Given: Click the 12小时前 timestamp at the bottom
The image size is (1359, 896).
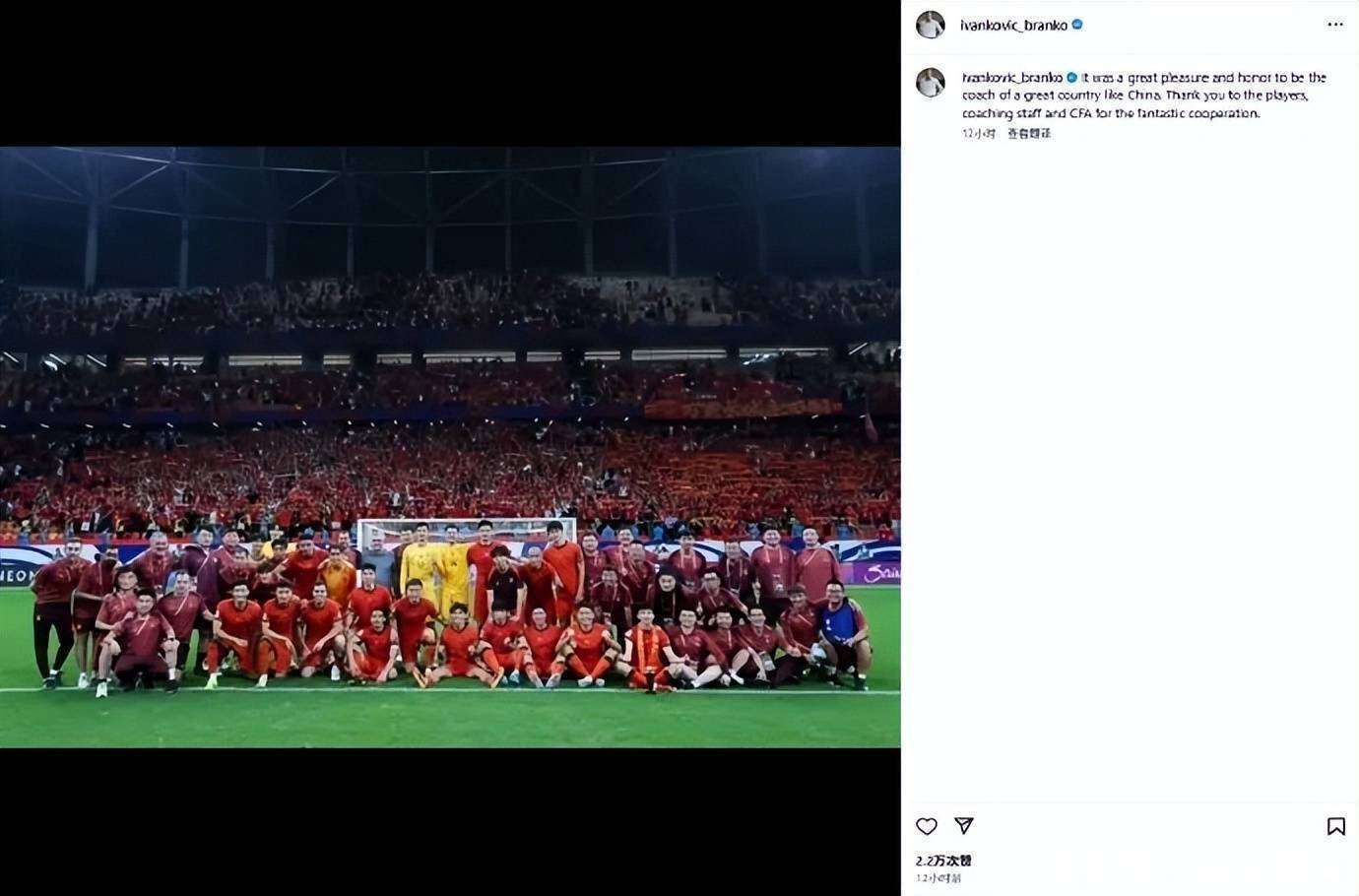Looking at the screenshot, I should click(938, 878).
